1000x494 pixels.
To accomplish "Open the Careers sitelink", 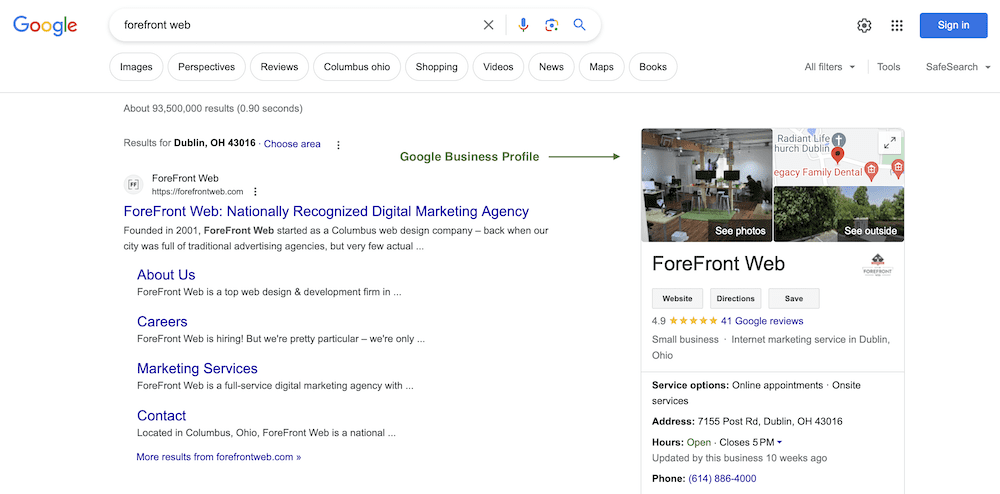I will point(162,322).
